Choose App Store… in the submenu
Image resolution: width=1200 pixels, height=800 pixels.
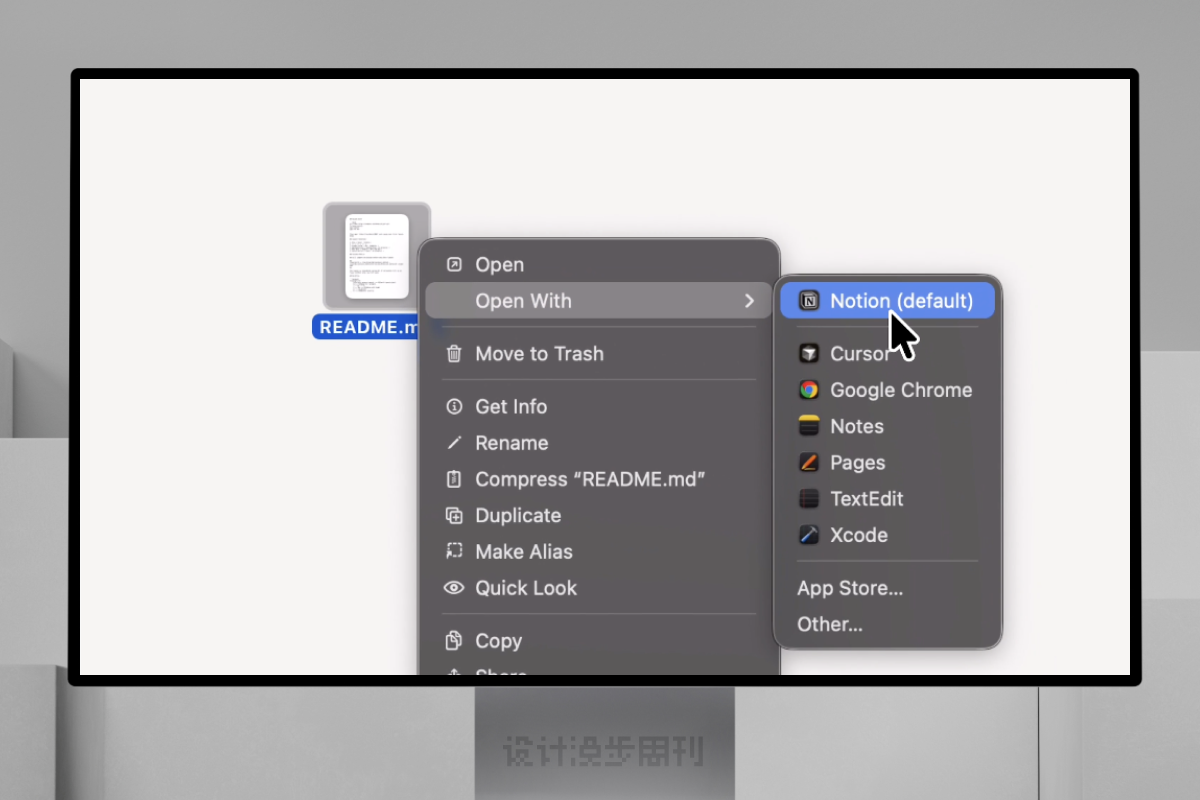pyautogui.click(x=888, y=588)
